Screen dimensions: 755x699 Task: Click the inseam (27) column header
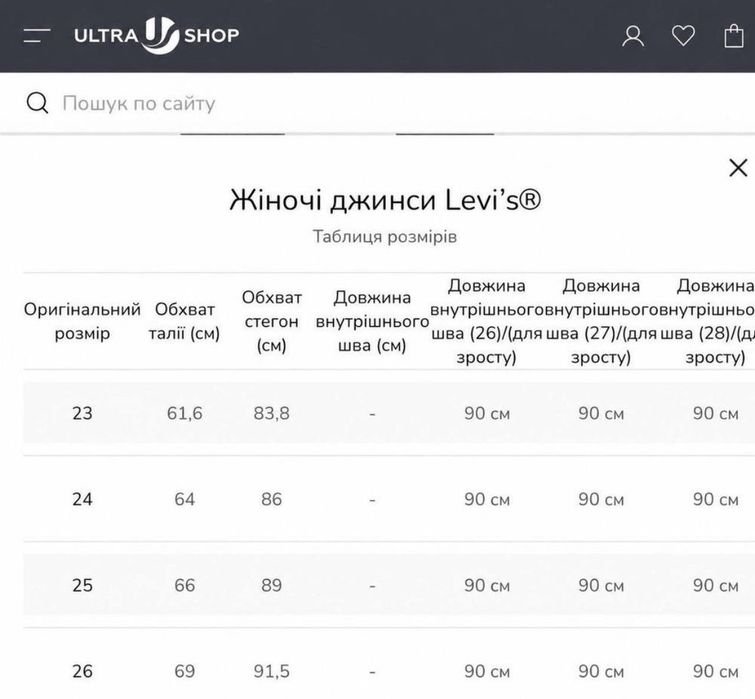click(601, 321)
